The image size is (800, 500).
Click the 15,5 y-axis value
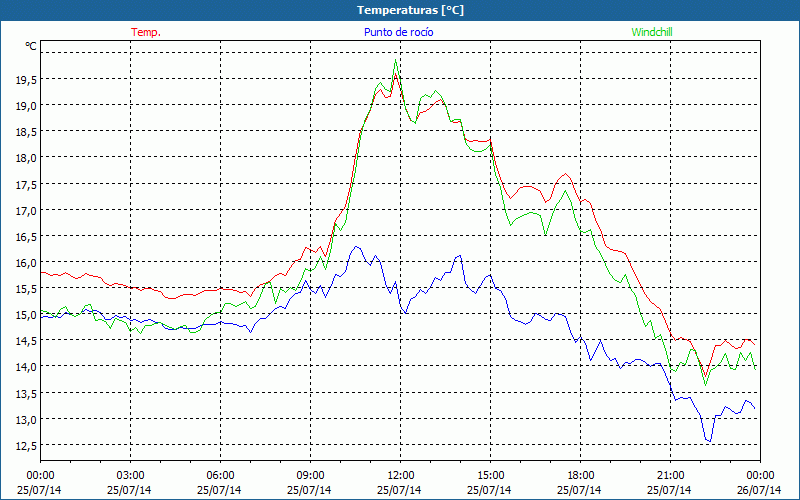point(27,289)
